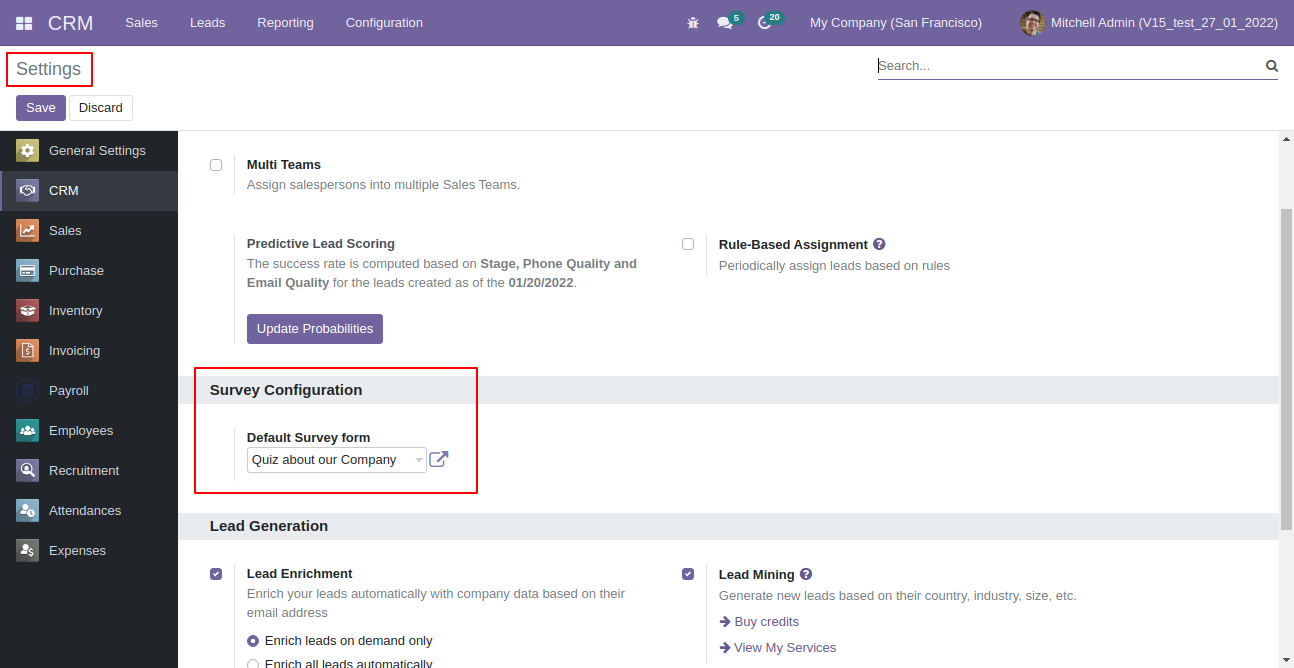The width and height of the screenshot is (1294, 668).
Task: Open the Default Survey form dropdown
Action: click(337, 460)
